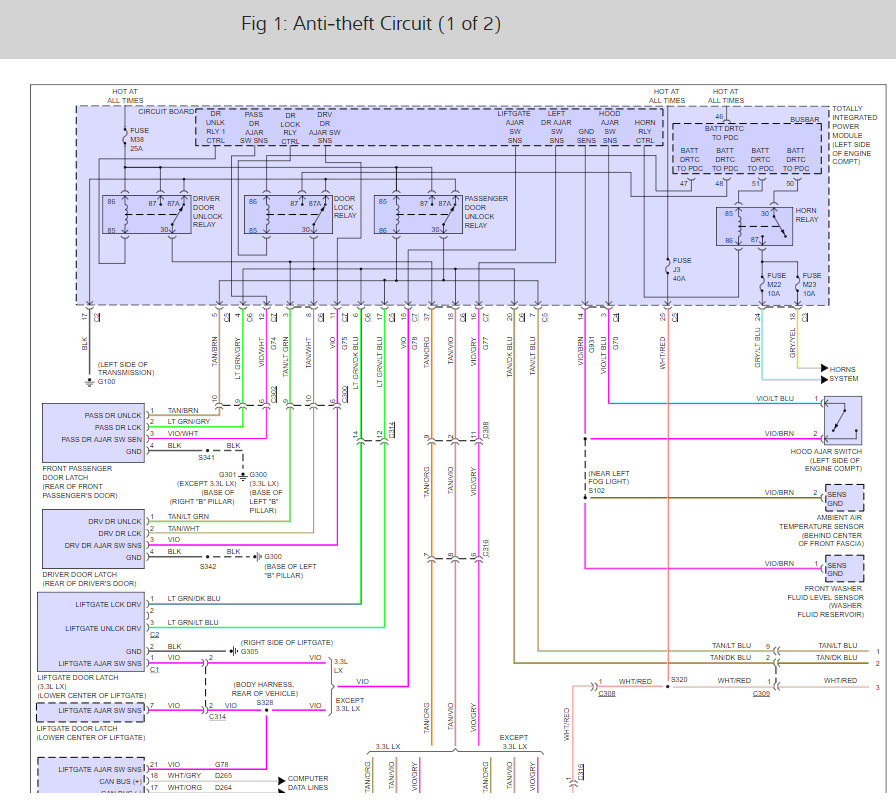Click the D265 circuit code
The image size is (896, 800).
223,775
